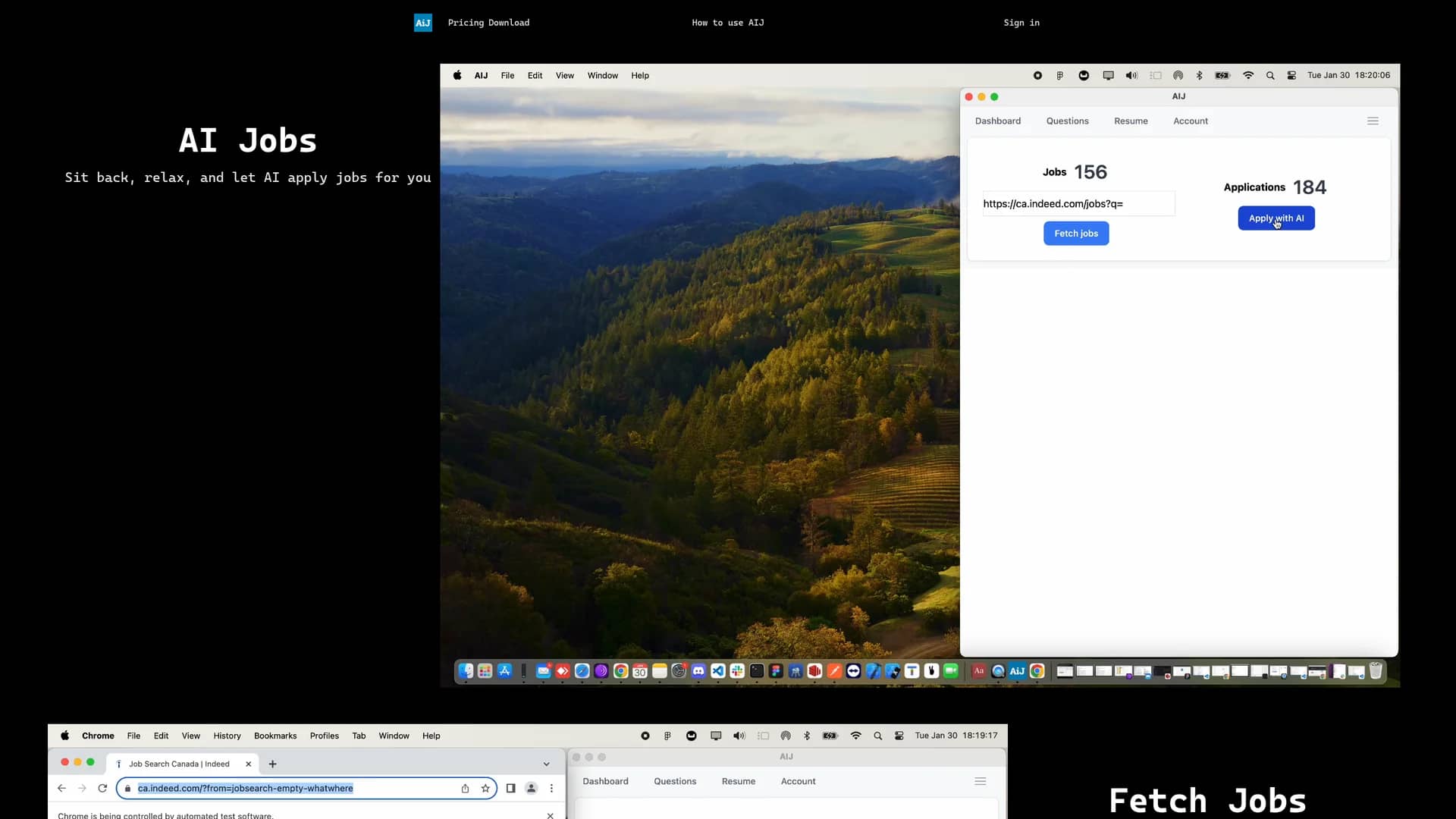This screenshot has height=819, width=1456.
Task: Click the AirDrop icon in the upper menu bar
Action: (x=1178, y=76)
